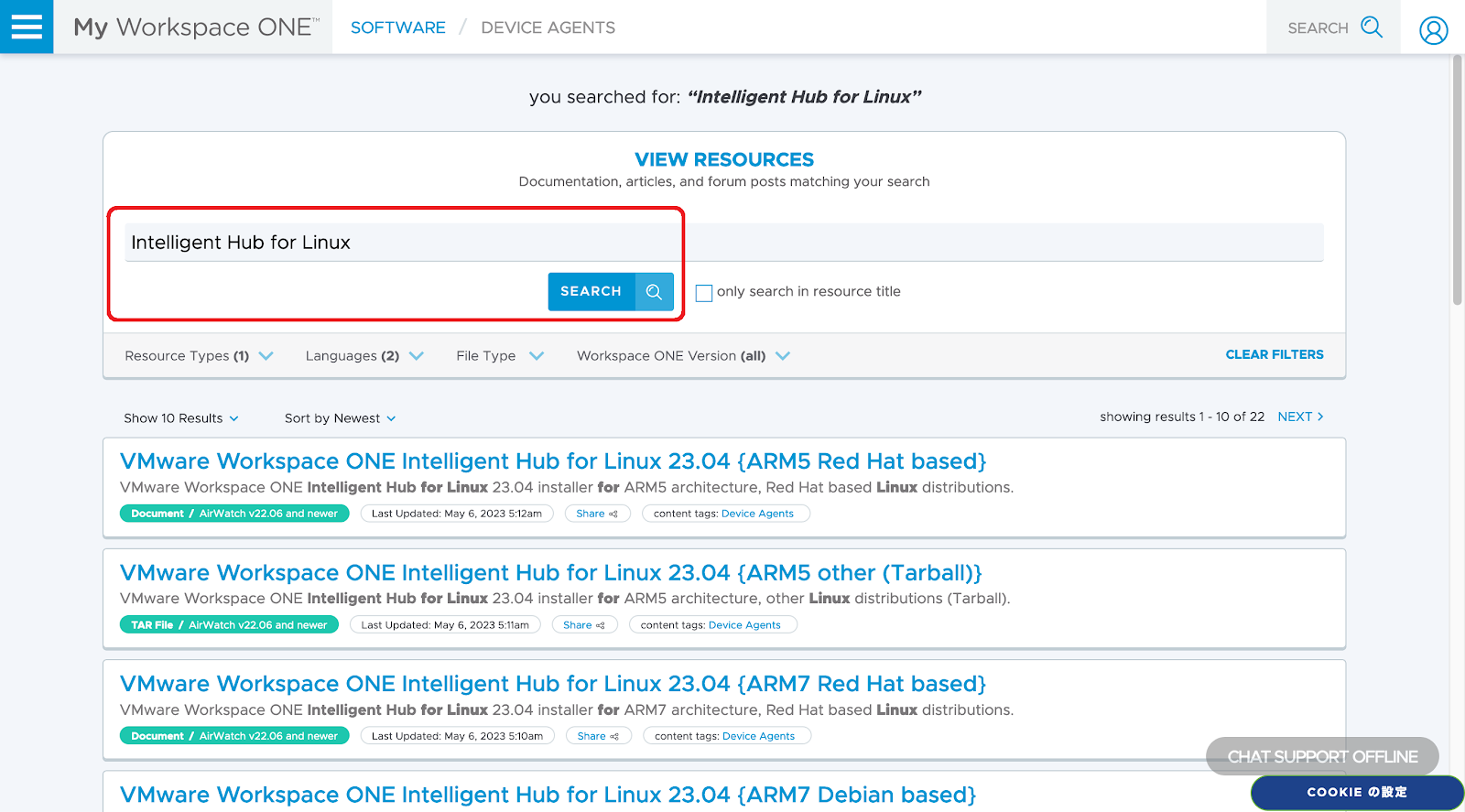This screenshot has width=1465, height=812.
Task: Click showing results 1 - 10 of 22 text
Action: pos(1182,417)
